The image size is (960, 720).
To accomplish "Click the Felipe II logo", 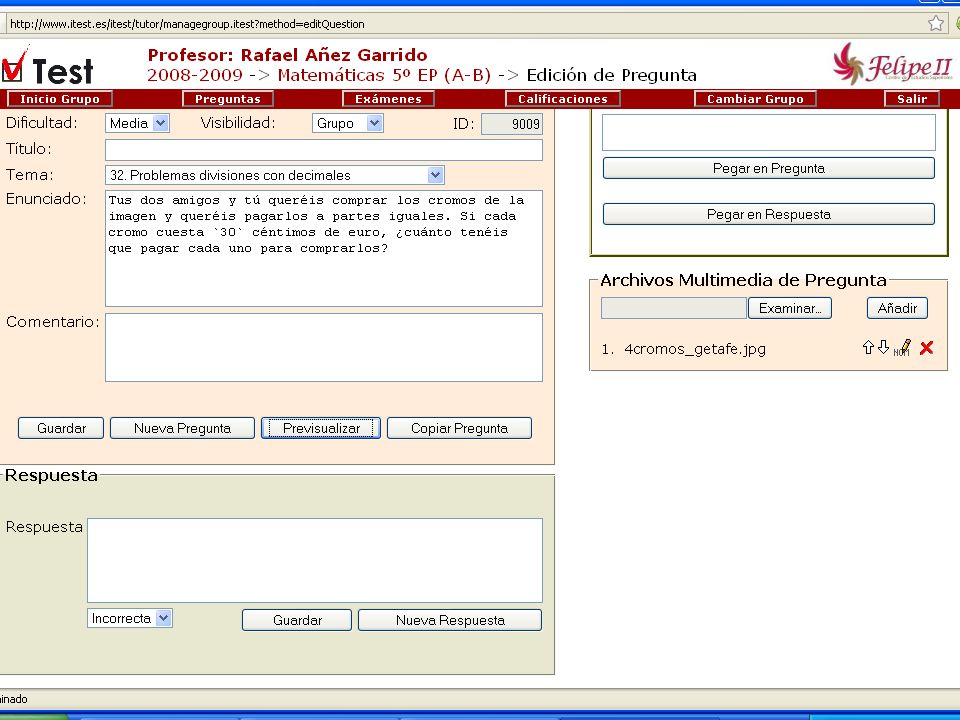I will 892,65.
